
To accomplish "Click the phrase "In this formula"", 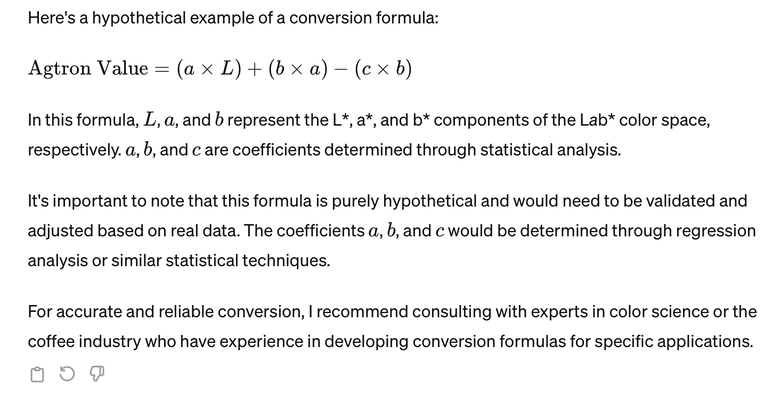I will [x=83, y=120].
